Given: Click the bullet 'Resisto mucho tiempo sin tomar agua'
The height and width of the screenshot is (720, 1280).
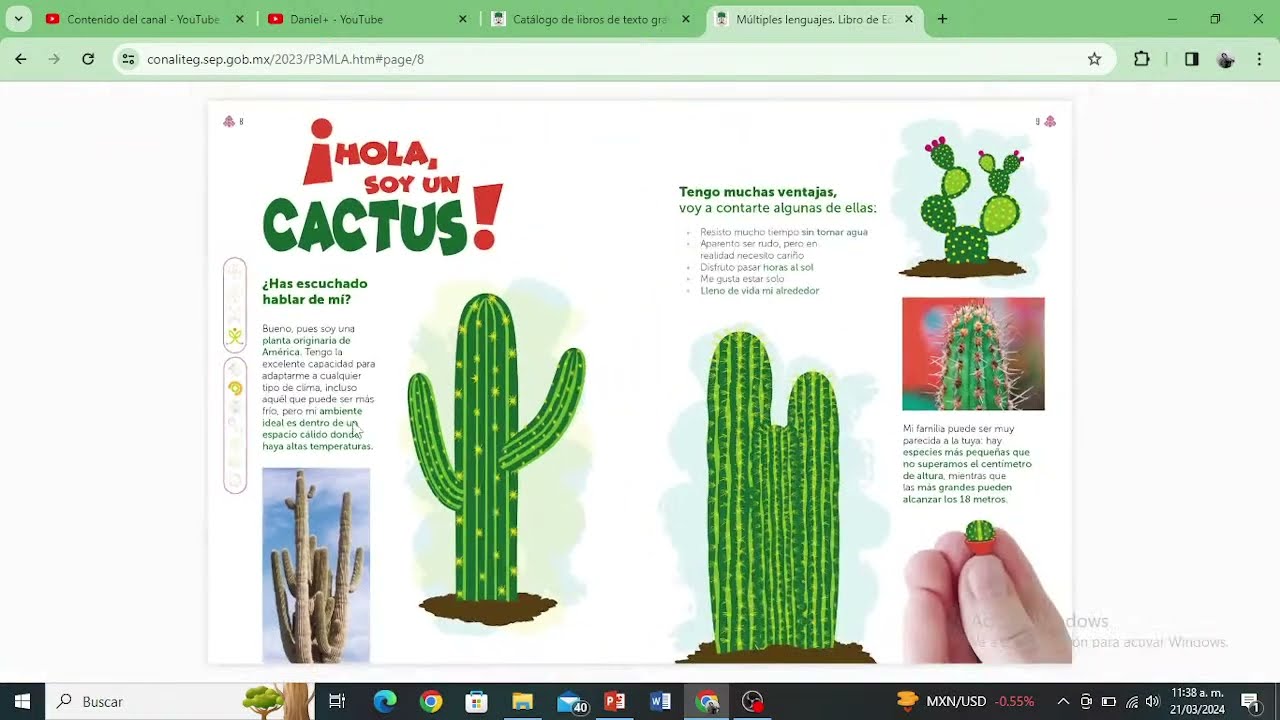Looking at the screenshot, I should pyautogui.click(x=784, y=232).
